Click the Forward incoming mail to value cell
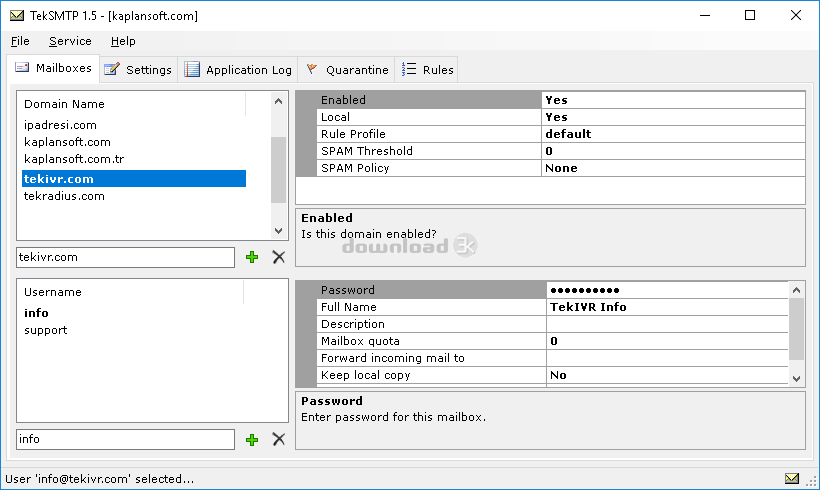This screenshot has width=820, height=490. pos(667,358)
